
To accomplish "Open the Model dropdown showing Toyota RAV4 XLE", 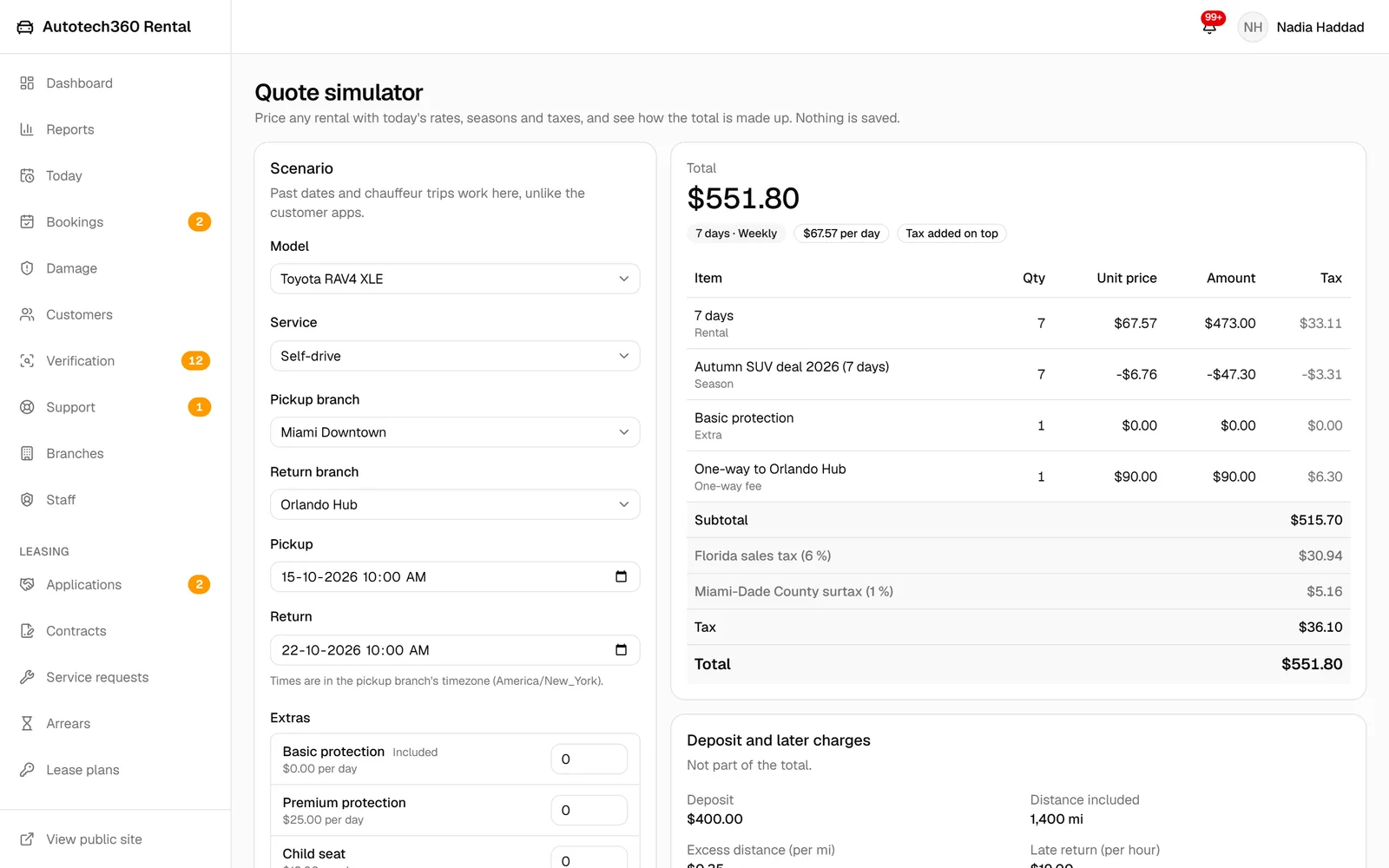I will click(x=455, y=279).
